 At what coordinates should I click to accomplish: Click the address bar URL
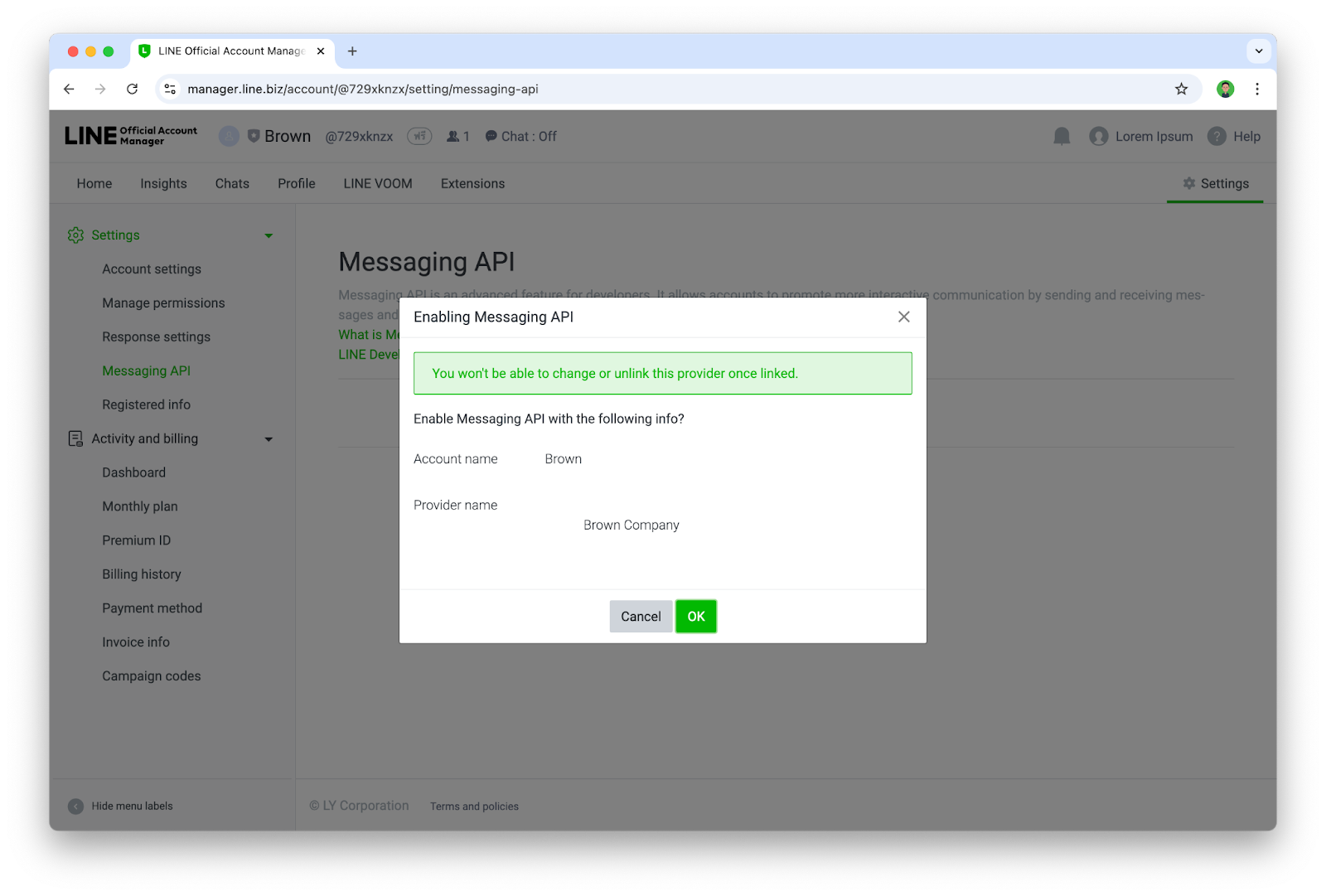click(x=363, y=89)
